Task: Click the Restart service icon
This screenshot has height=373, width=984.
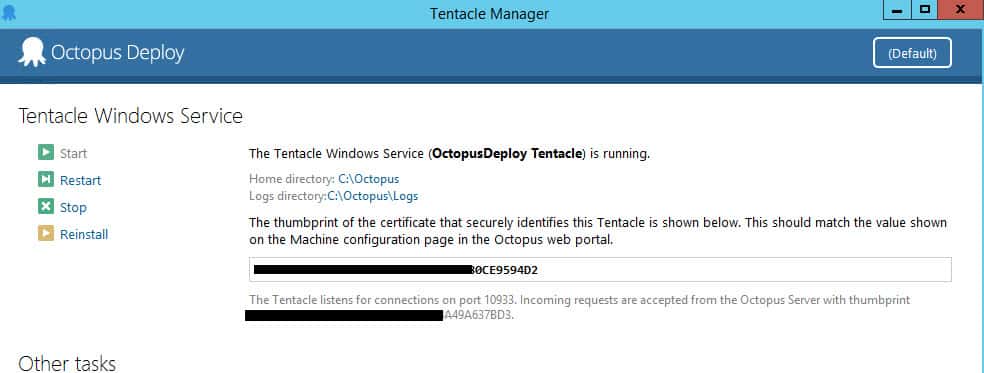Action: pos(46,180)
